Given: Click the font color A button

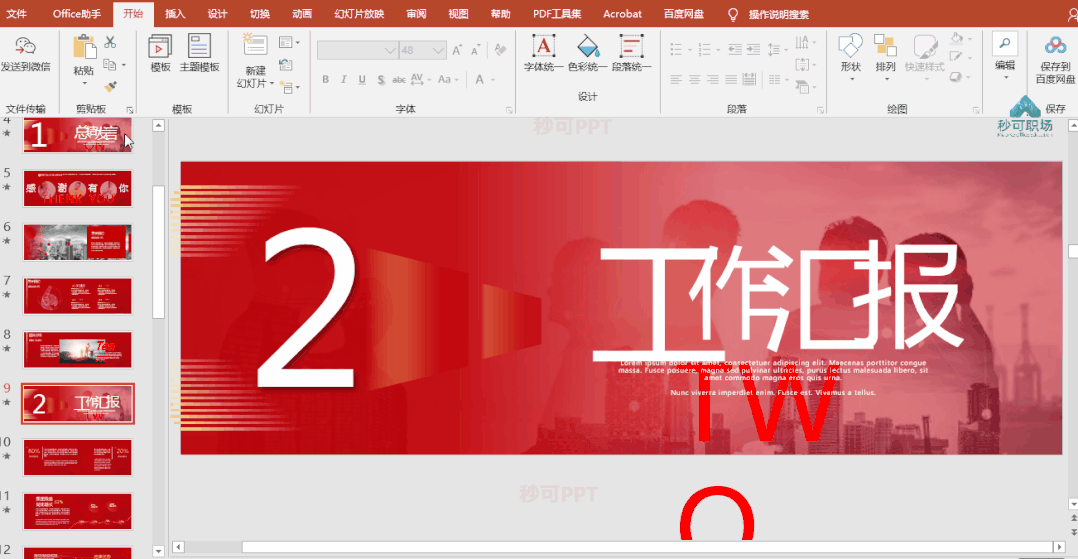Looking at the screenshot, I should pyautogui.click(x=480, y=80).
